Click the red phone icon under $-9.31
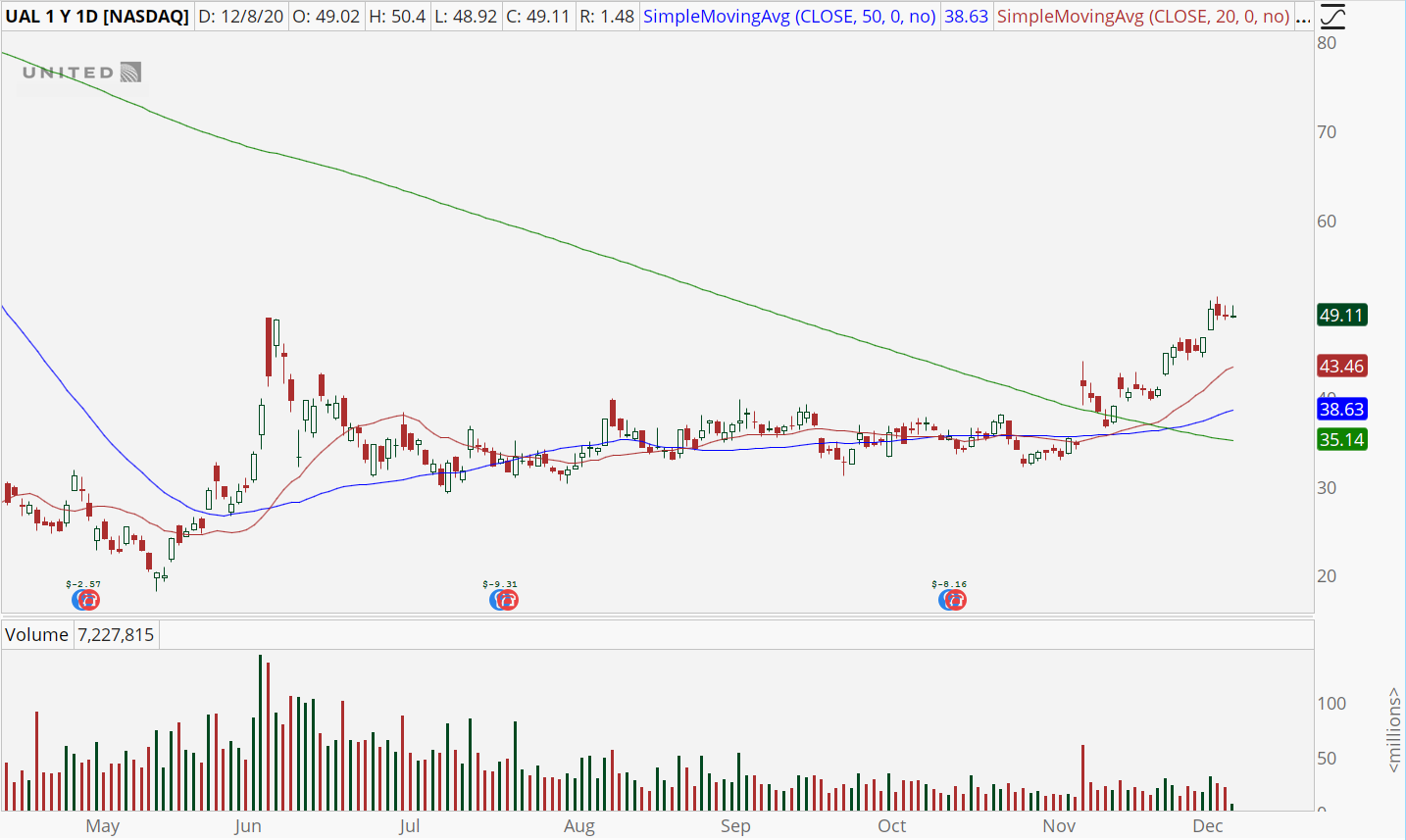 click(x=507, y=600)
